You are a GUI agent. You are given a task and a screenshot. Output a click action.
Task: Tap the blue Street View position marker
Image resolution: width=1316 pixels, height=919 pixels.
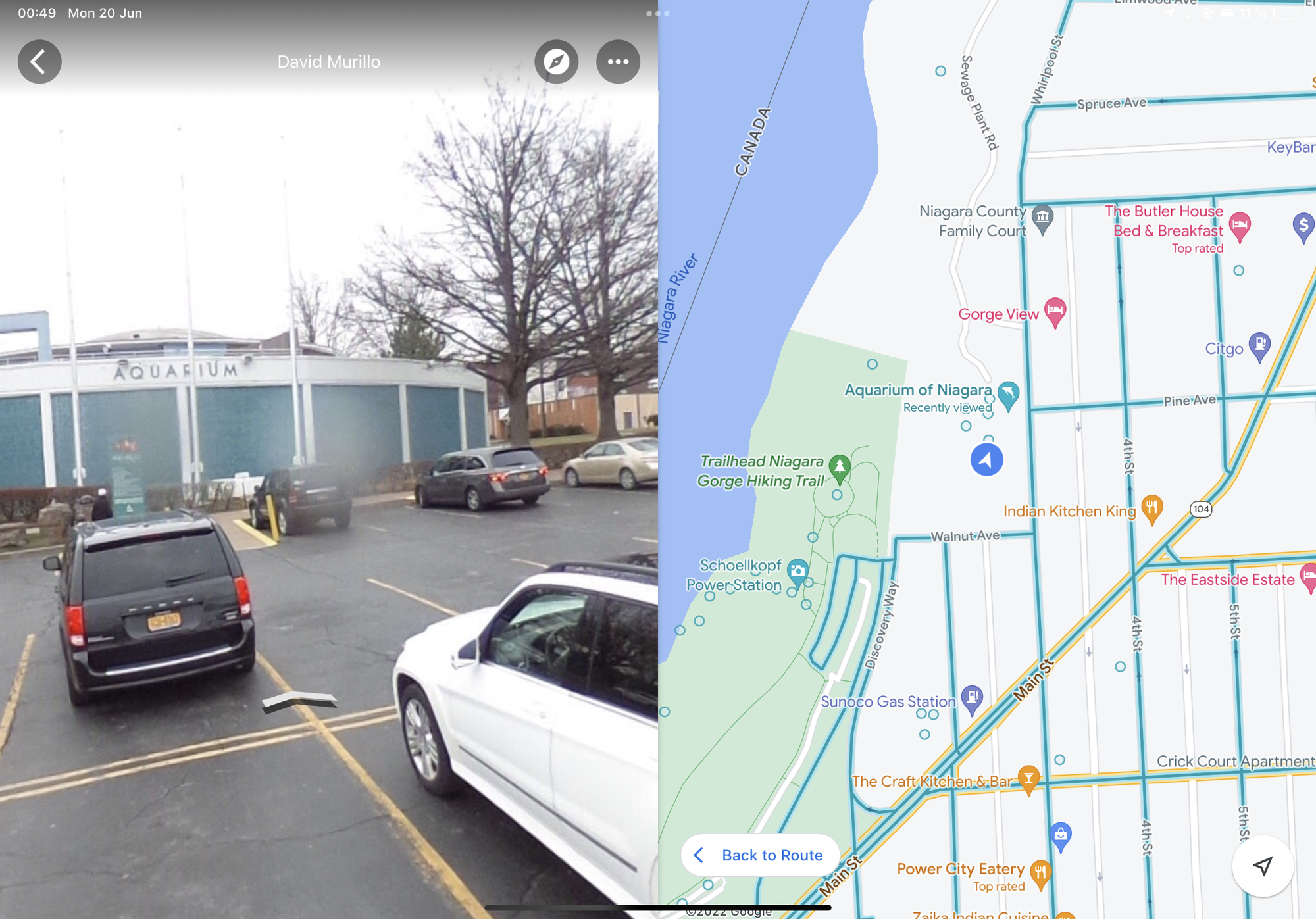coord(986,459)
